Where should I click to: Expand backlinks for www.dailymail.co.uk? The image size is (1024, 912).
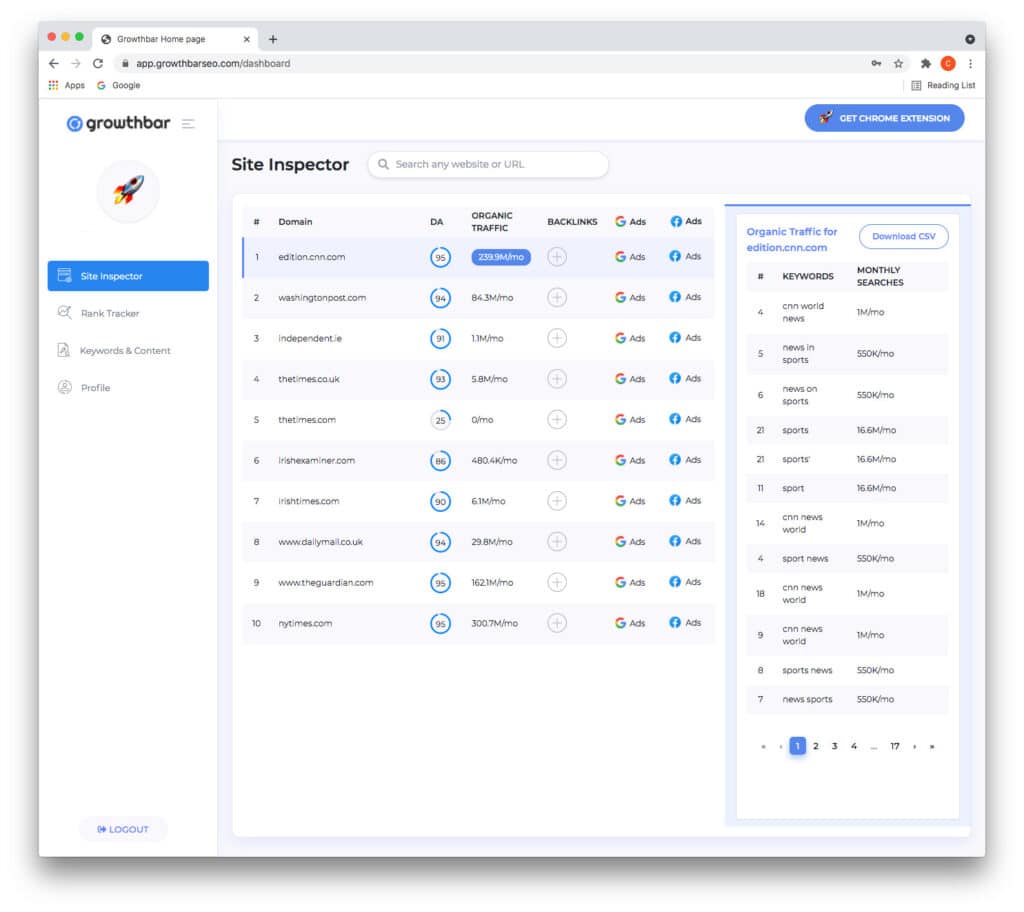(x=556, y=542)
